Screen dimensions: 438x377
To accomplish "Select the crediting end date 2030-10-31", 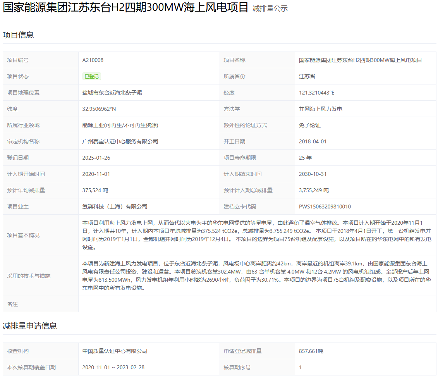I will [x=312, y=174].
